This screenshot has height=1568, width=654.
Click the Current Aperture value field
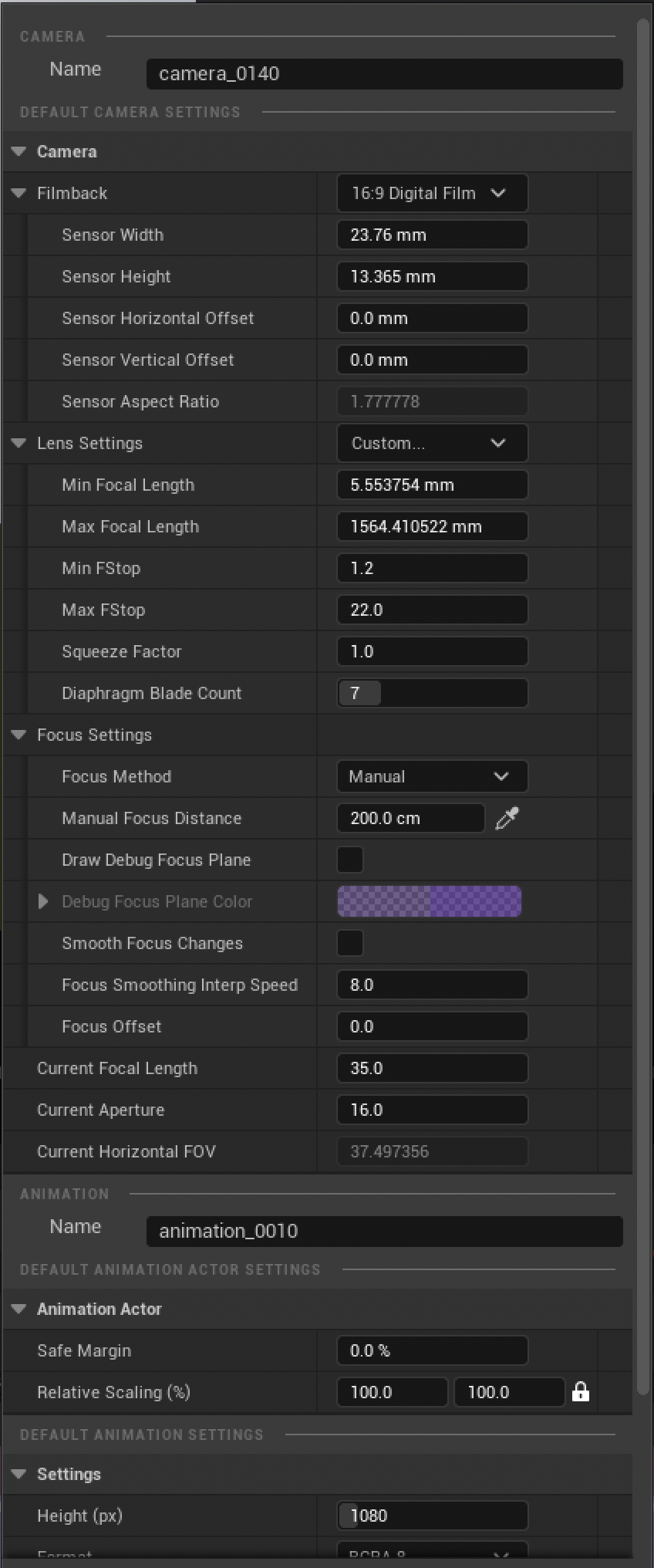click(x=432, y=1110)
